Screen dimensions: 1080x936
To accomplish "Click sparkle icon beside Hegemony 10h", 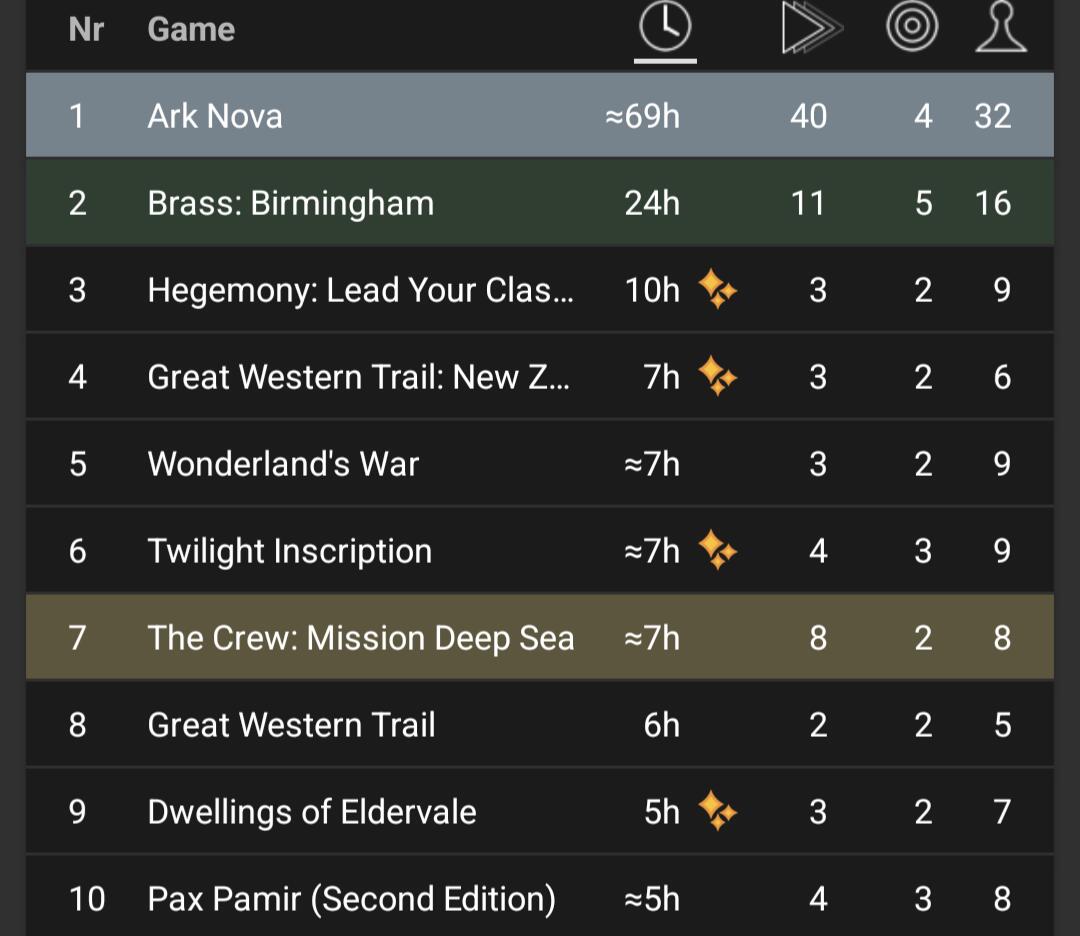I will [718, 289].
